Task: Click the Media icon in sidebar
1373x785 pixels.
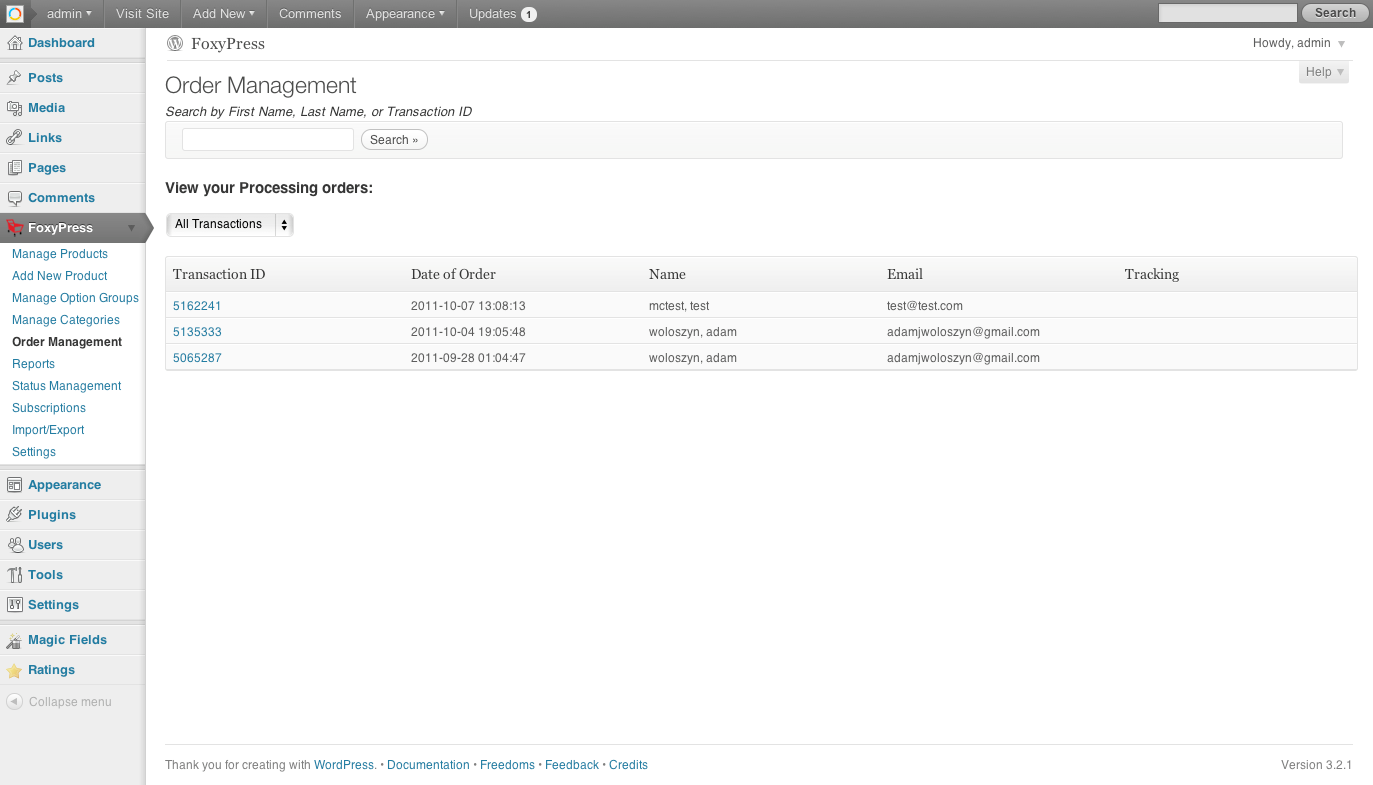Action: click(x=15, y=108)
